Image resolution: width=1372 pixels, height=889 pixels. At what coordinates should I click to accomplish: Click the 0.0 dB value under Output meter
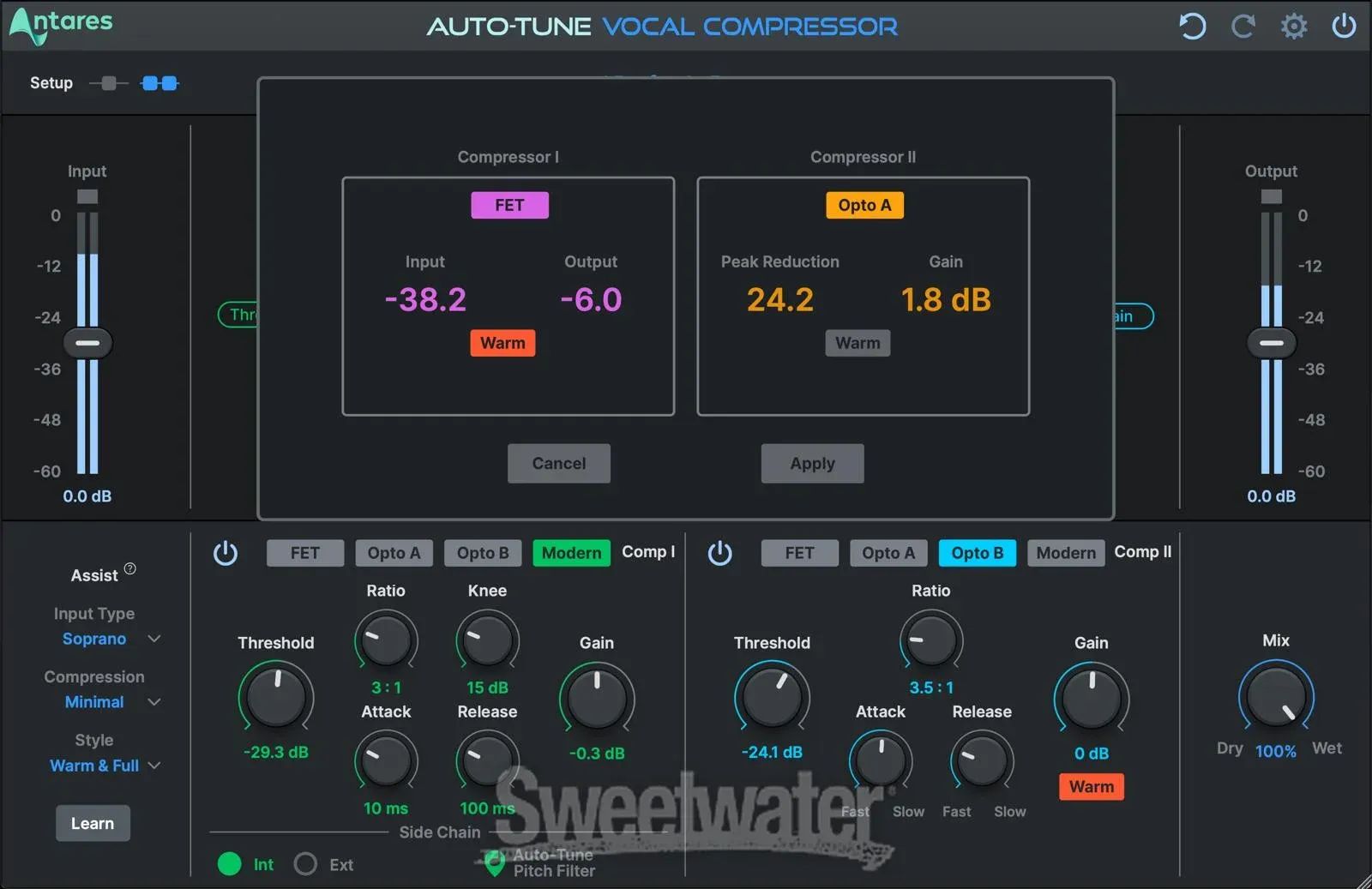tap(1272, 496)
